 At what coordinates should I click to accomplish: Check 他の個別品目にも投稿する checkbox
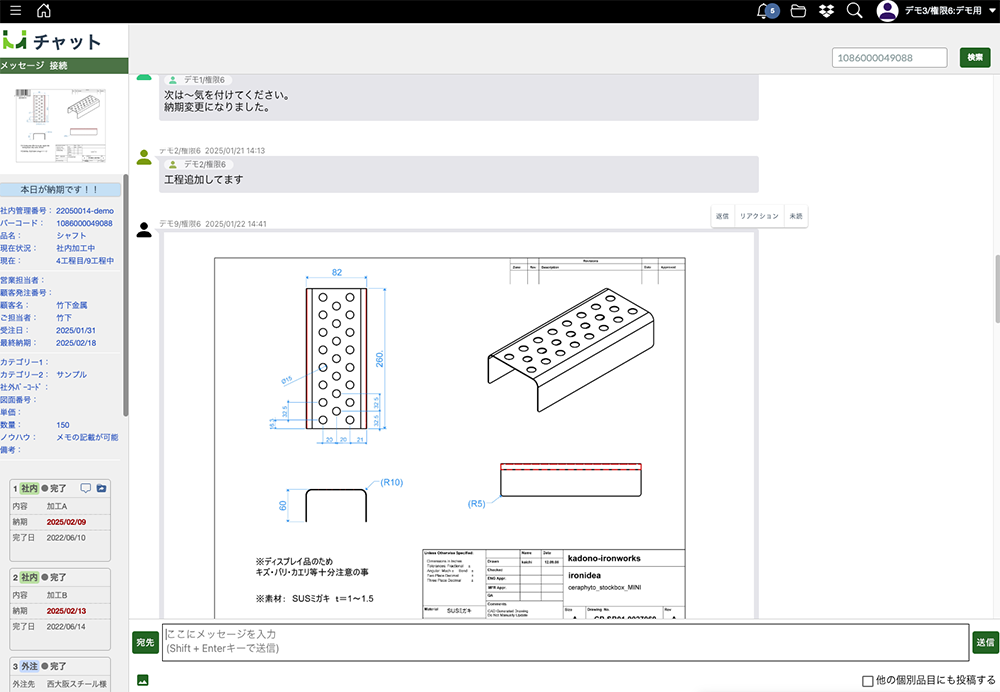point(867,681)
